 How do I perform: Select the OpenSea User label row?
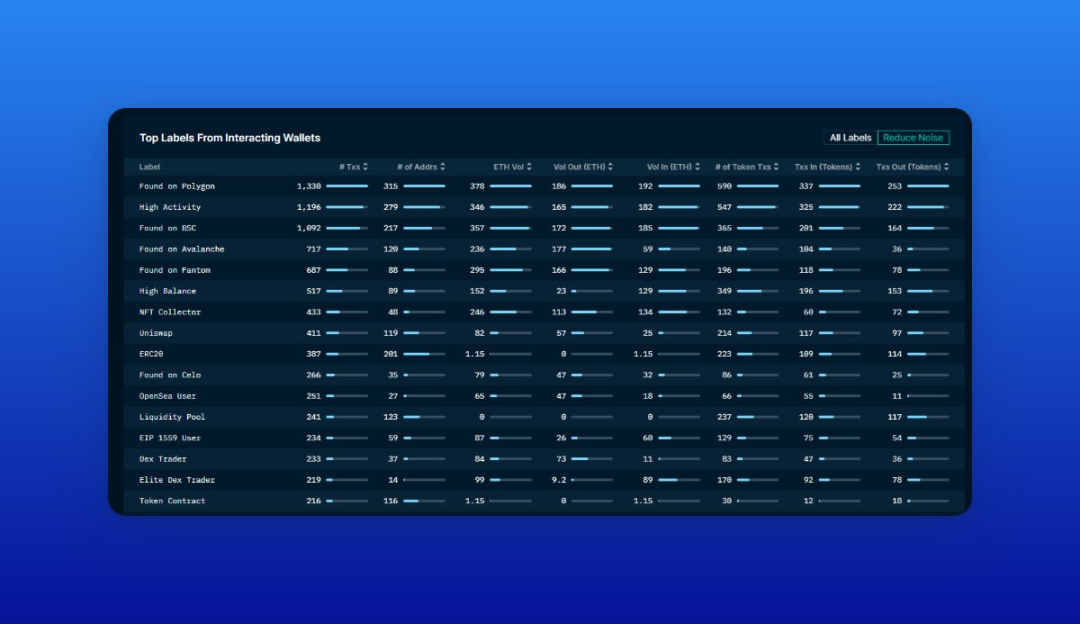pyautogui.click(x=544, y=396)
